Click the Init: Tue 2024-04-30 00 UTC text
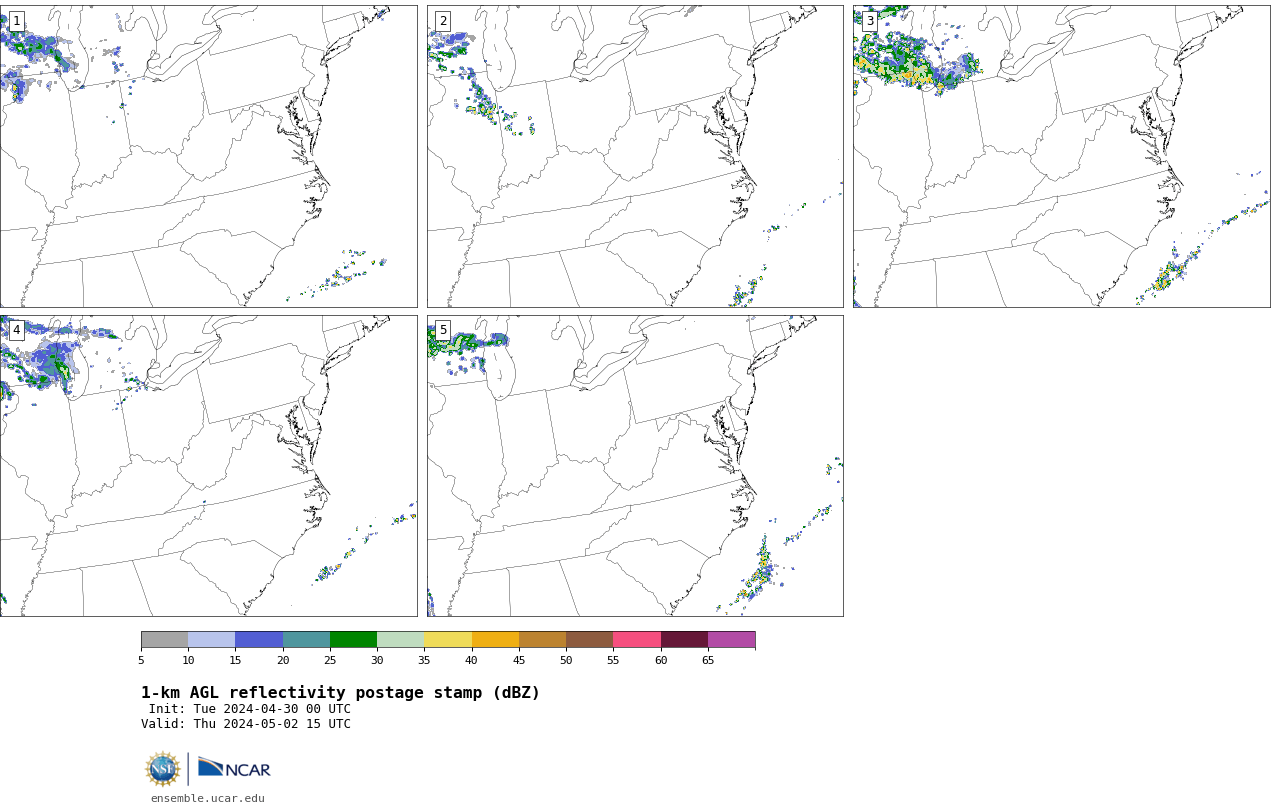This screenshot has width=1280, height=809. [x=250, y=709]
